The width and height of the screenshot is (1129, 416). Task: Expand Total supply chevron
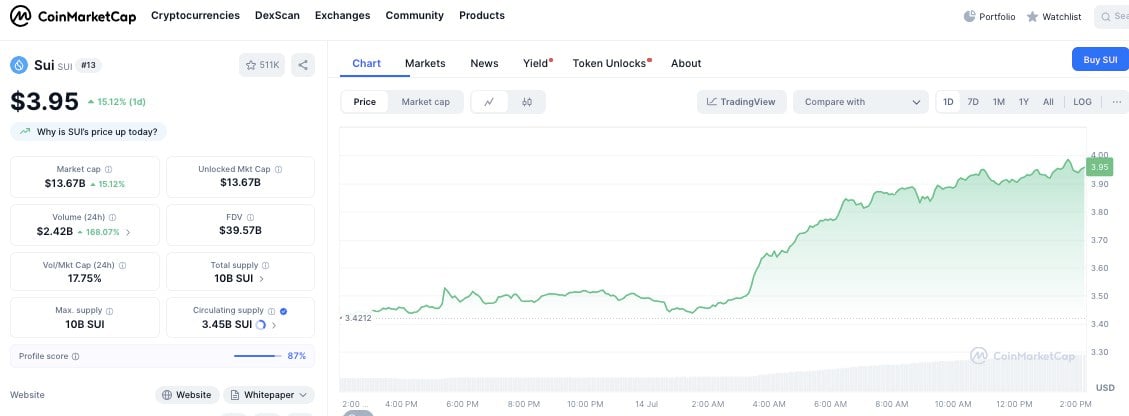point(261,279)
